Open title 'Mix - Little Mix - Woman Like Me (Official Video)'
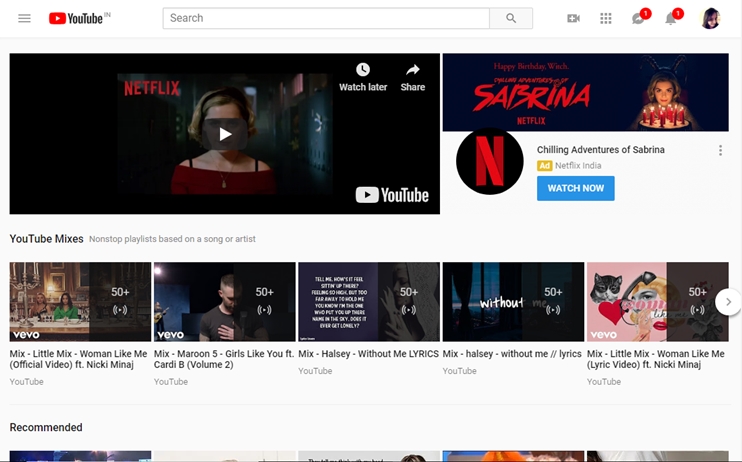The height and width of the screenshot is (462, 742). (x=79, y=359)
